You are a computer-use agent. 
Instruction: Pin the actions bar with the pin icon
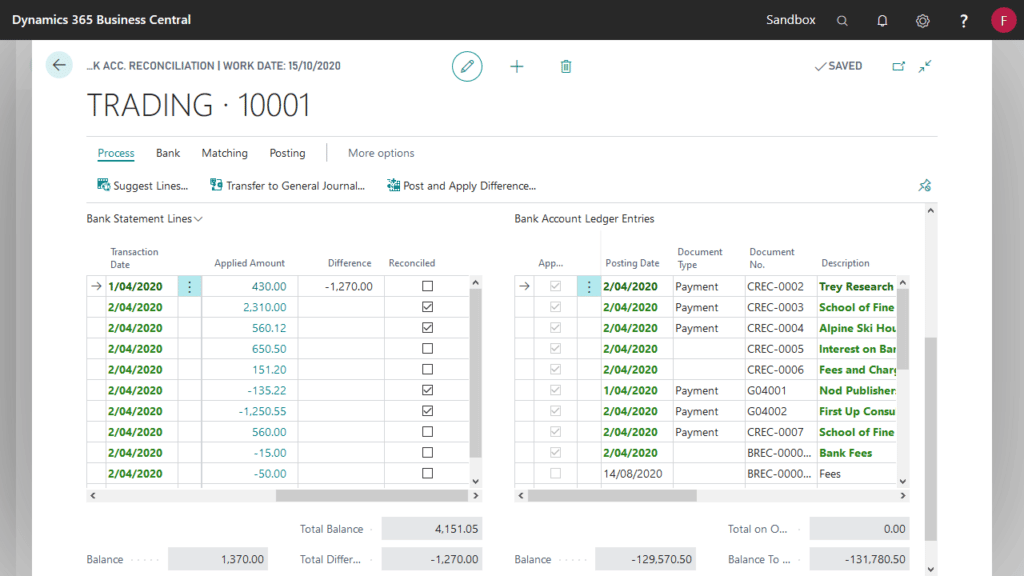[925, 185]
